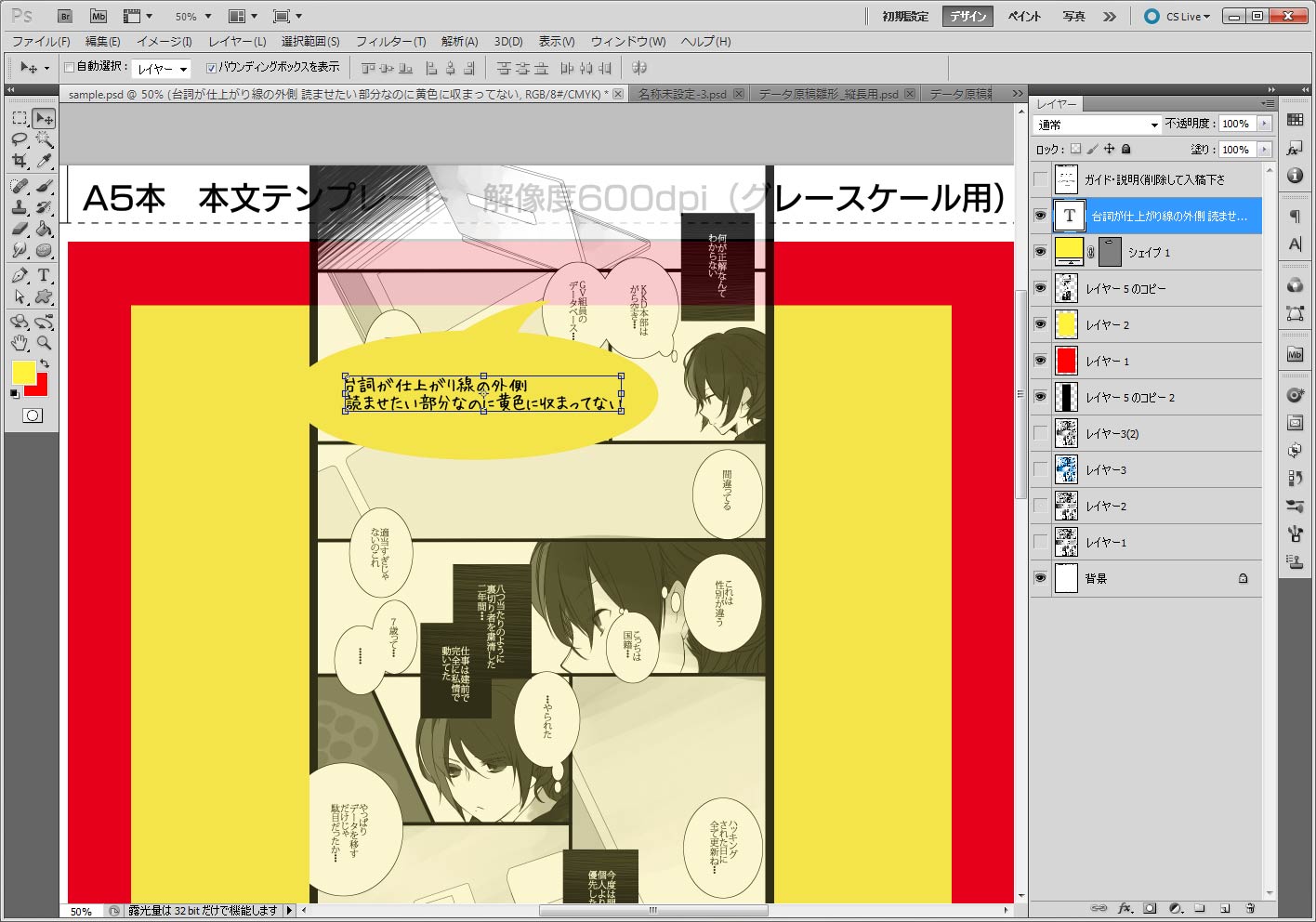Add a layer style with fx icon
Screen dimensions: 1316x922
click(1125, 908)
